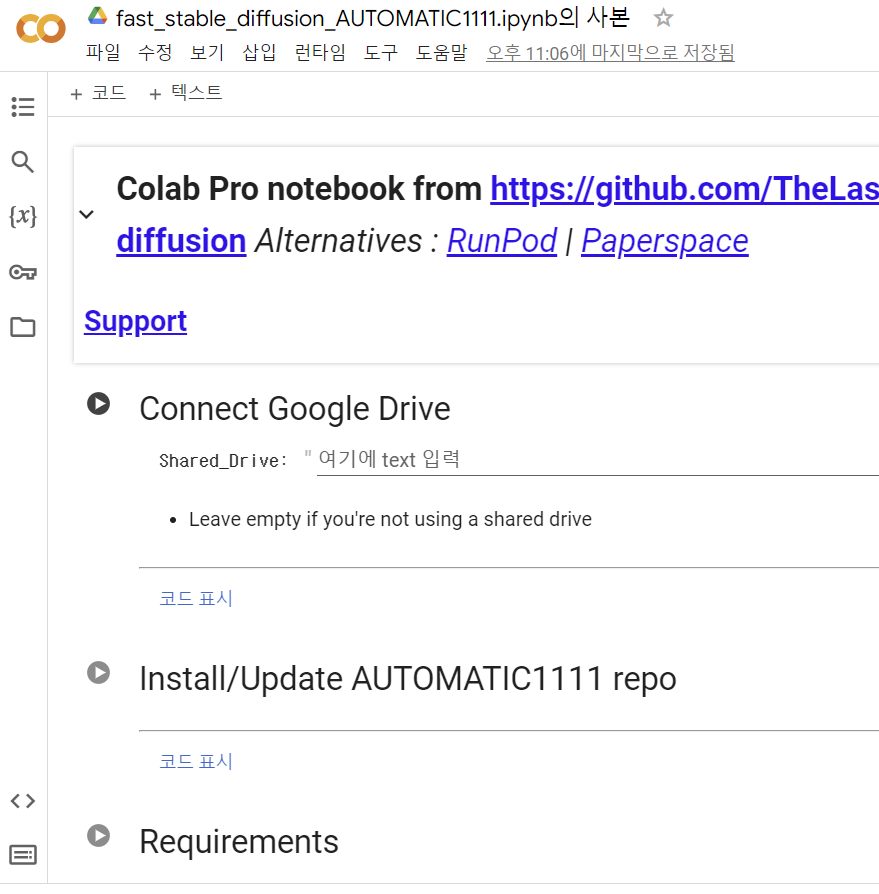
Task: Open the table of contents sidebar icon
Action: [23, 107]
